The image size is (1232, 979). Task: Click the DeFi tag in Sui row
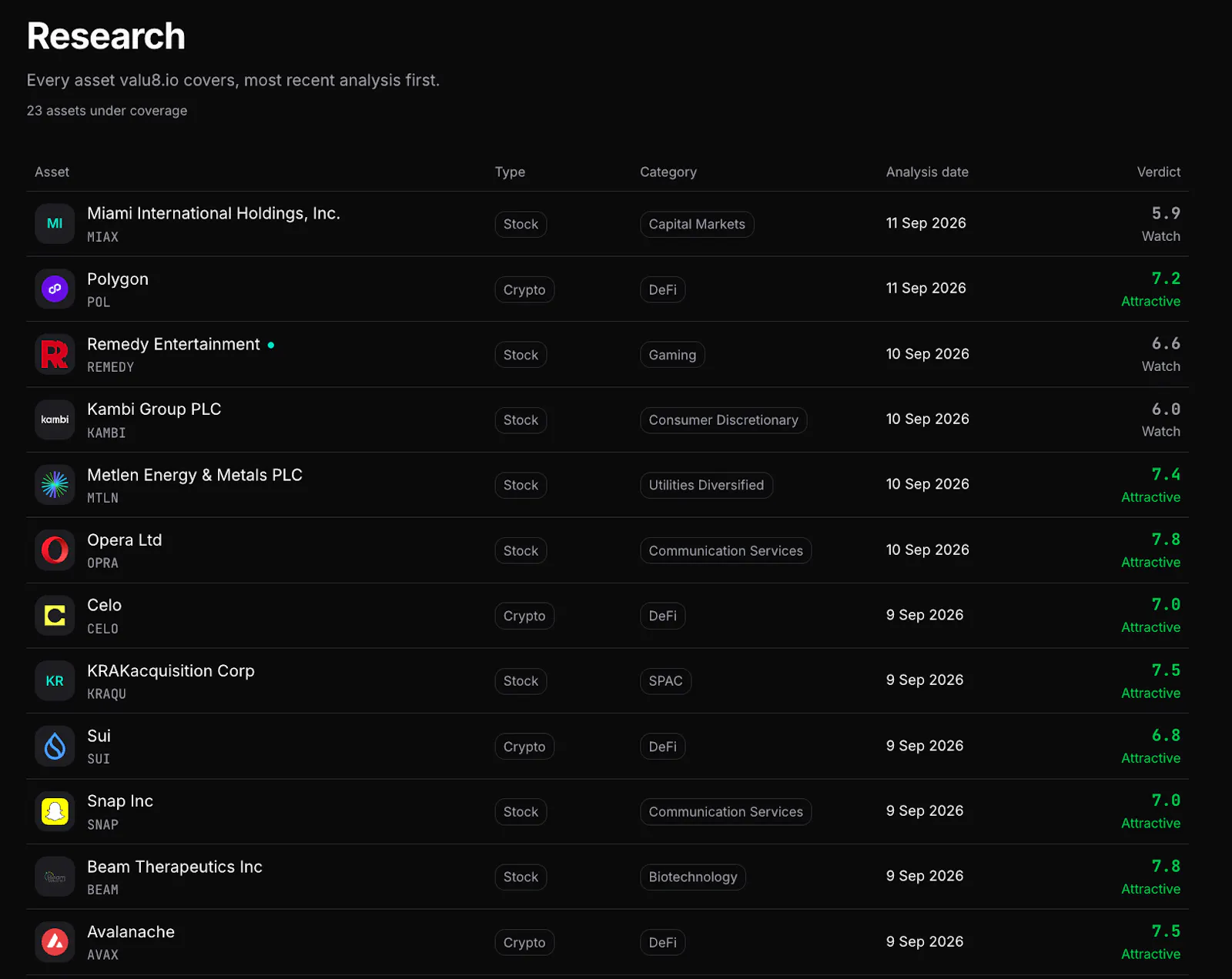[662, 747]
